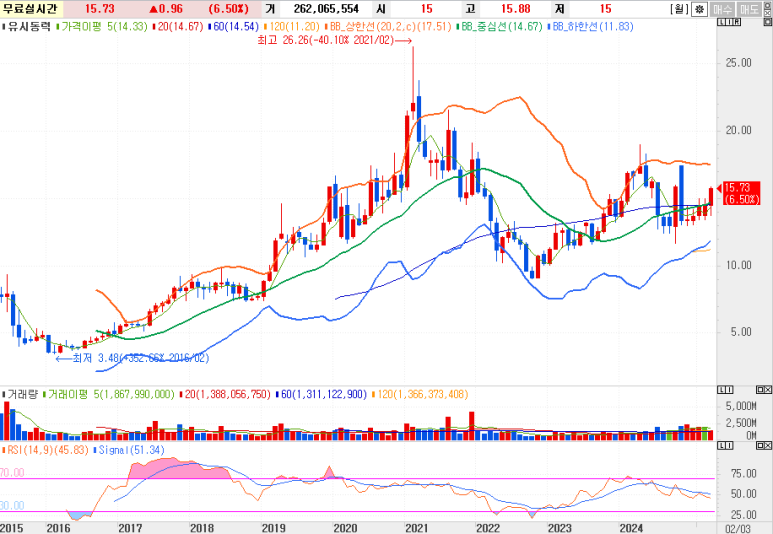
Task: Select L scale button on price chart
Action: point(721,23)
